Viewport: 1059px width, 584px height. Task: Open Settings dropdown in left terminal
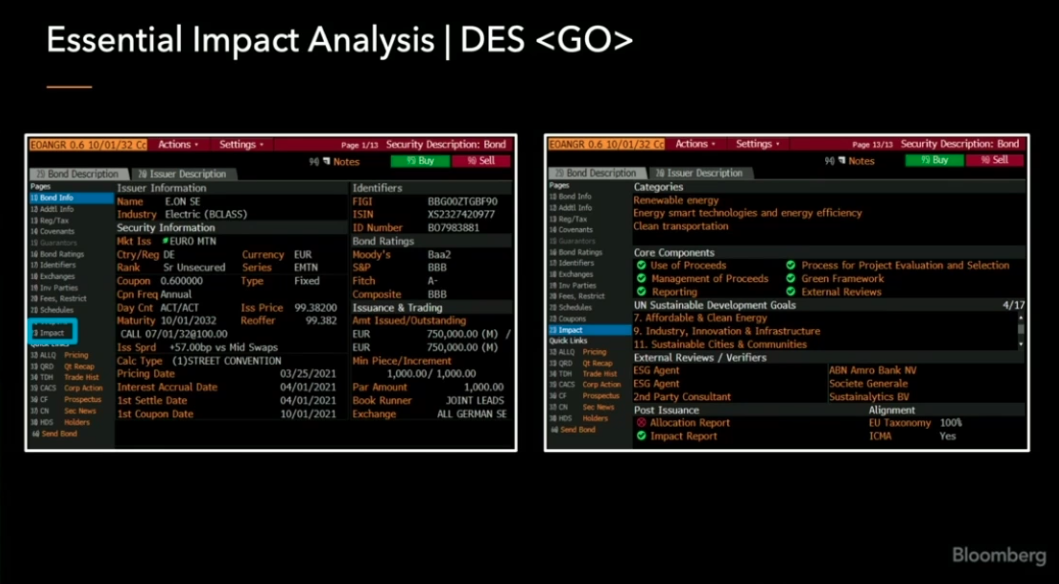241,144
